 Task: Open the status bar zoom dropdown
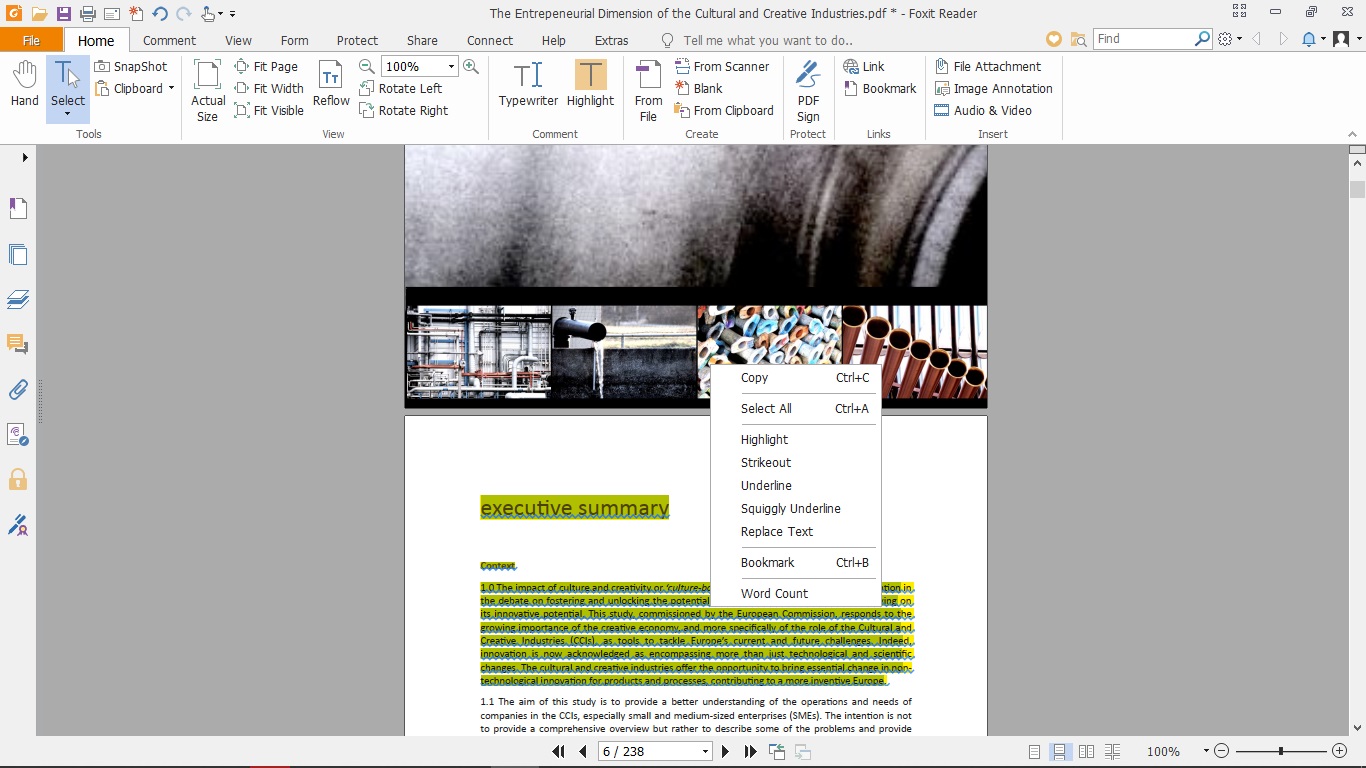pyautogui.click(x=1206, y=751)
